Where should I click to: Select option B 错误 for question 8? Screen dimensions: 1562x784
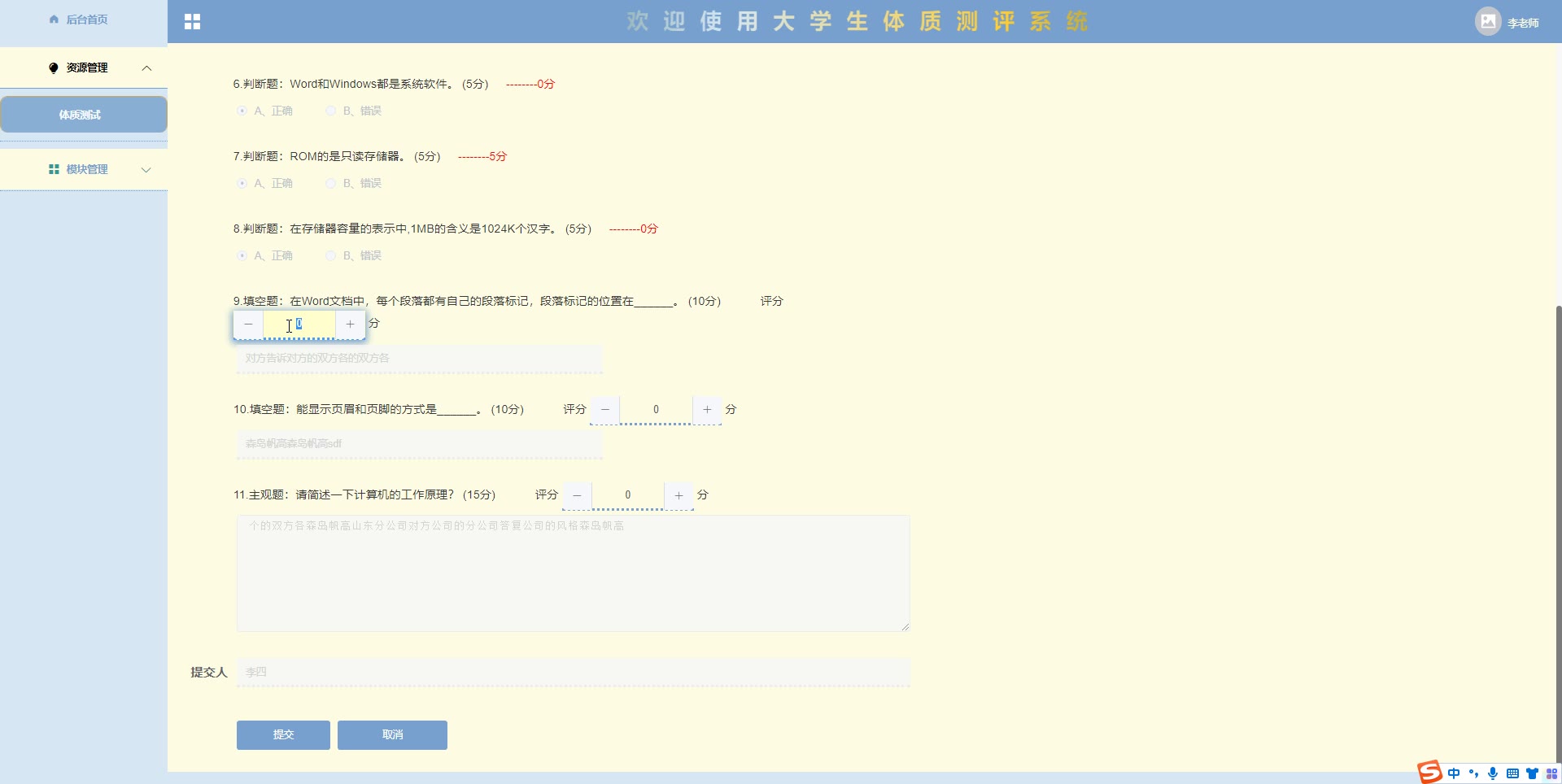330,255
